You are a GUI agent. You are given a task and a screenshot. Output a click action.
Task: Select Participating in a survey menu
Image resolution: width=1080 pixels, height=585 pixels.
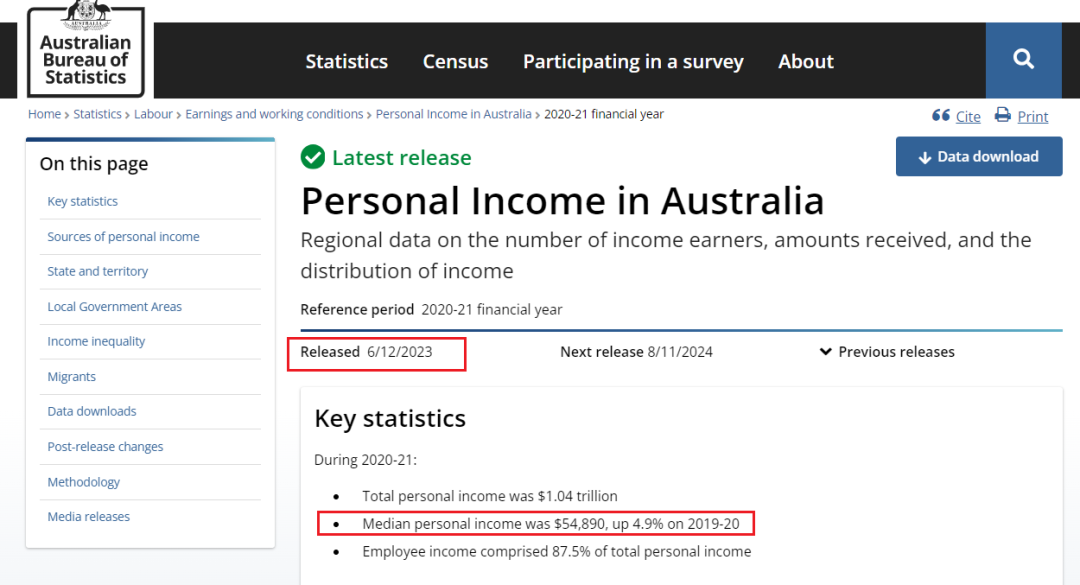(633, 61)
